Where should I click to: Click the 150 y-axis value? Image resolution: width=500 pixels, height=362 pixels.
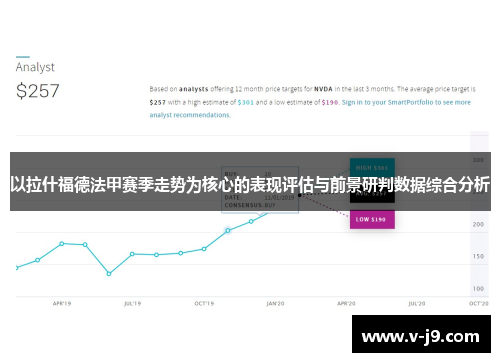point(478,256)
